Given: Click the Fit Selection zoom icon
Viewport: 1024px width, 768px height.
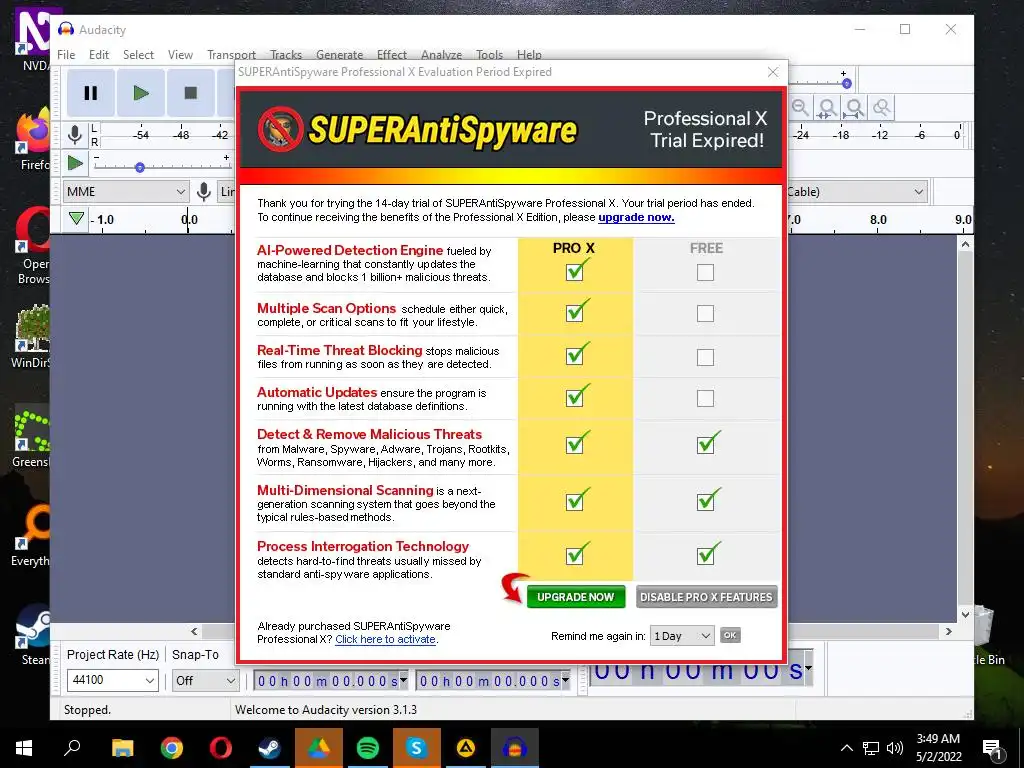Looking at the screenshot, I should (x=827, y=107).
